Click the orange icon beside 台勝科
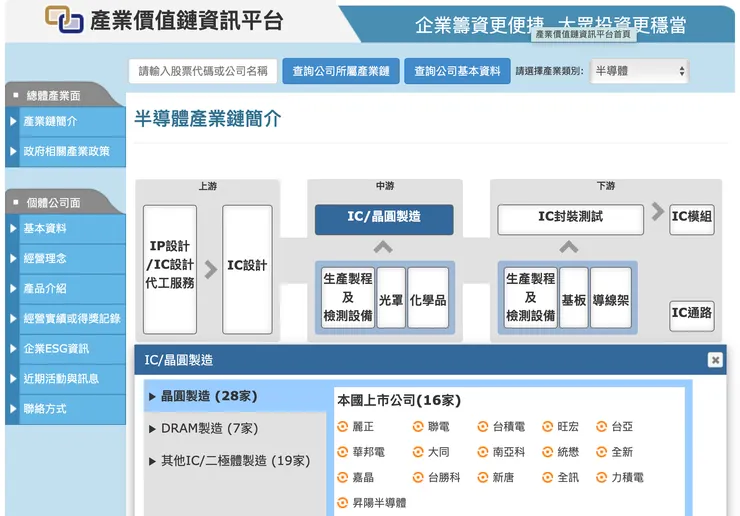 418,478
